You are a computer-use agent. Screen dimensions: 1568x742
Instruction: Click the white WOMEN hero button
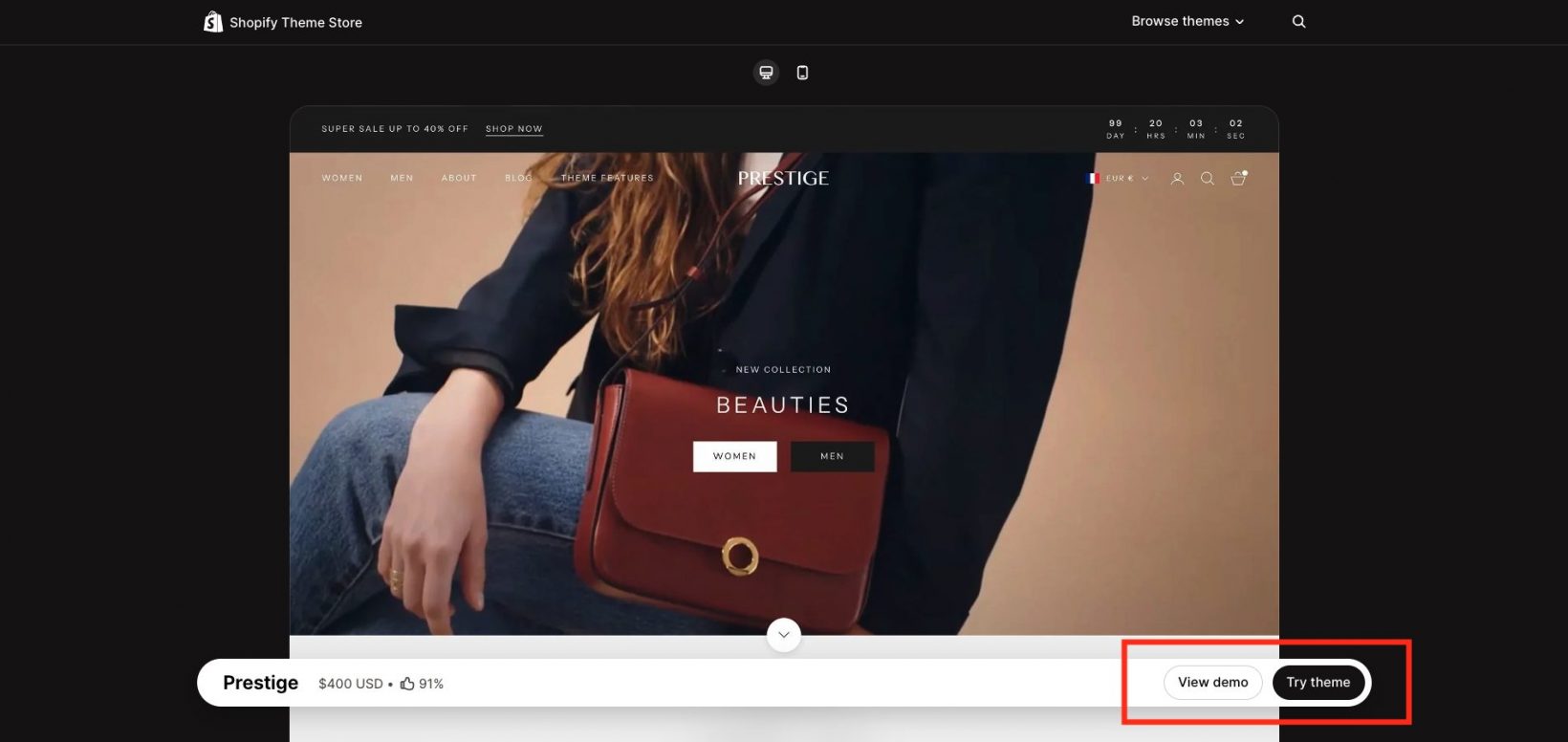(x=734, y=456)
